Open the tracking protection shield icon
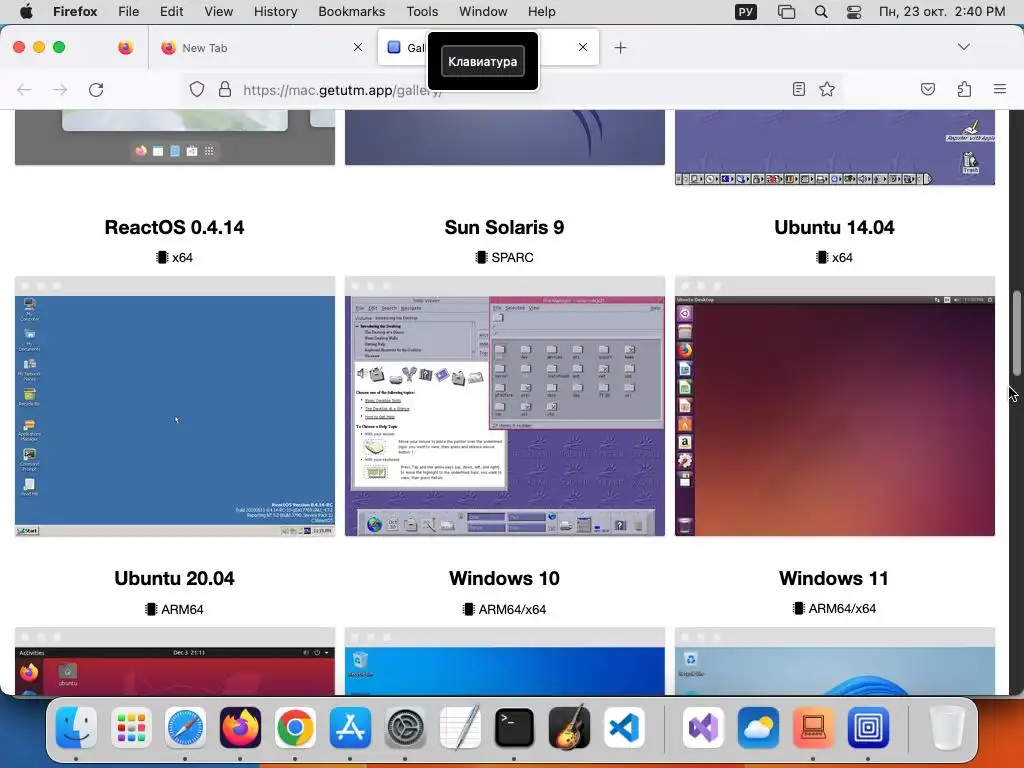Viewport: 1024px width, 768px height. [x=197, y=89]
